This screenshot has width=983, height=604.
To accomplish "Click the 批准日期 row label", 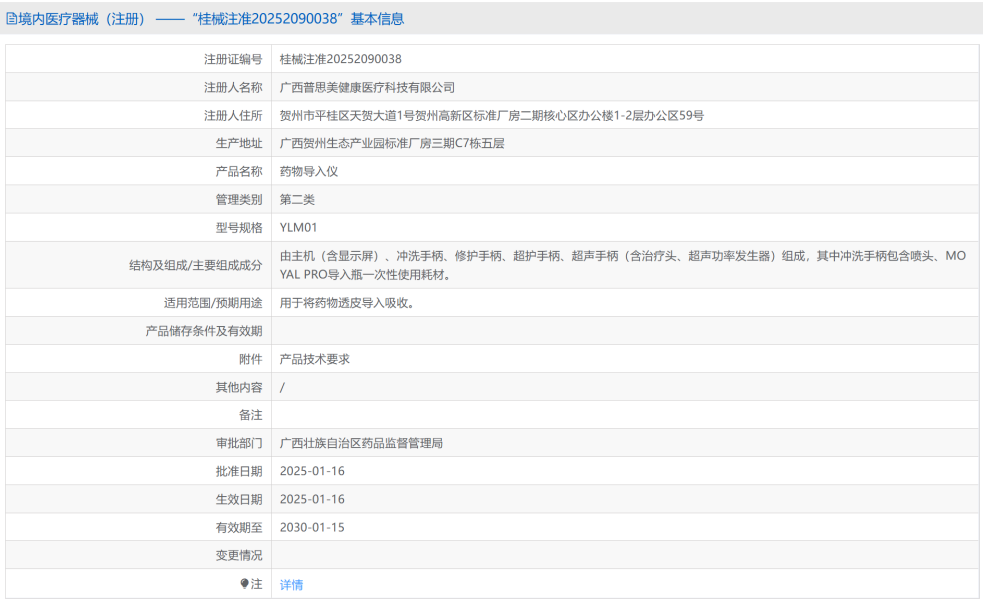I will tap(238, 471).
